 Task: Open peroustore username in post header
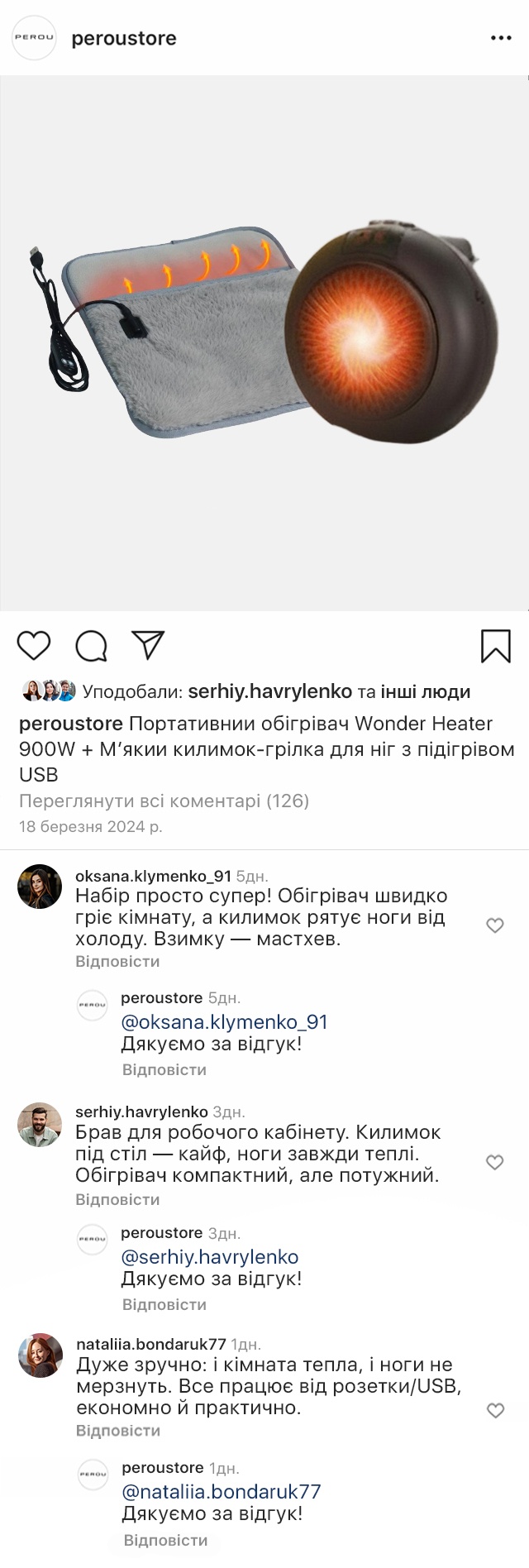(x=124, y=39)
